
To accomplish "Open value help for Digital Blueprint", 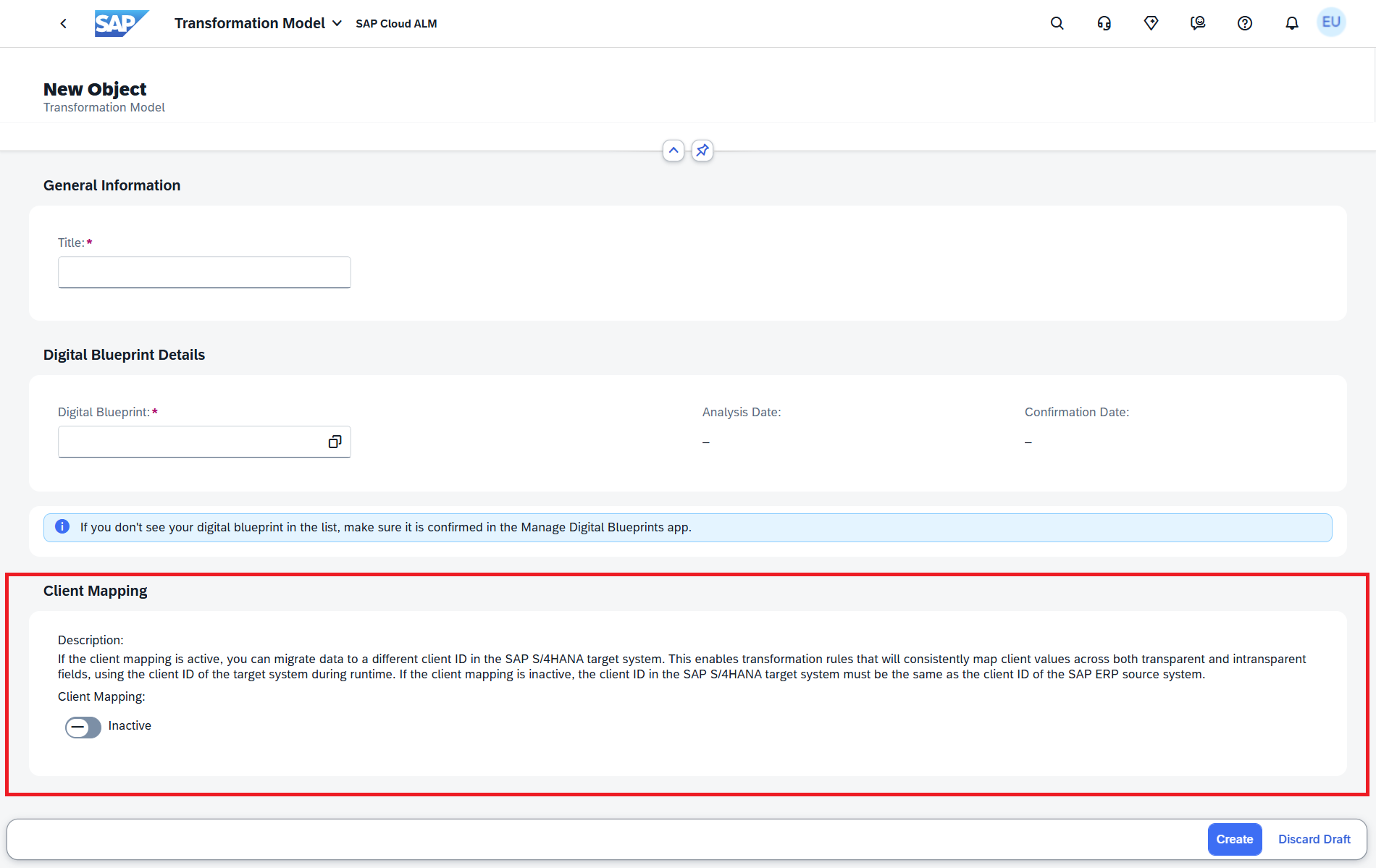I will [335, 442].
